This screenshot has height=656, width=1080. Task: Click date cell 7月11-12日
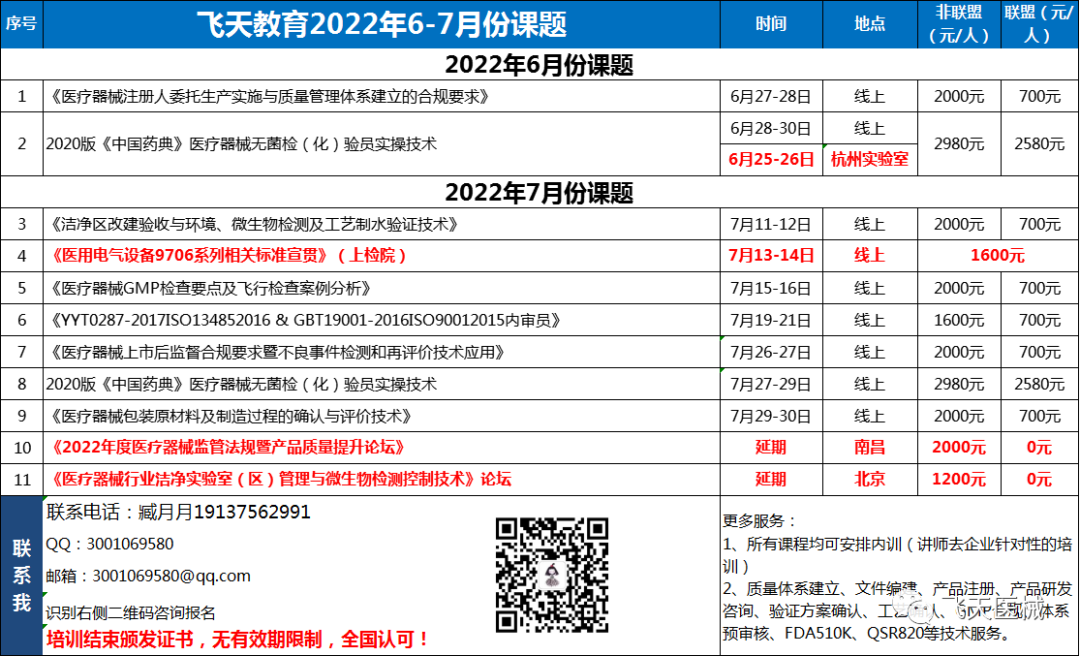(771, 224)
